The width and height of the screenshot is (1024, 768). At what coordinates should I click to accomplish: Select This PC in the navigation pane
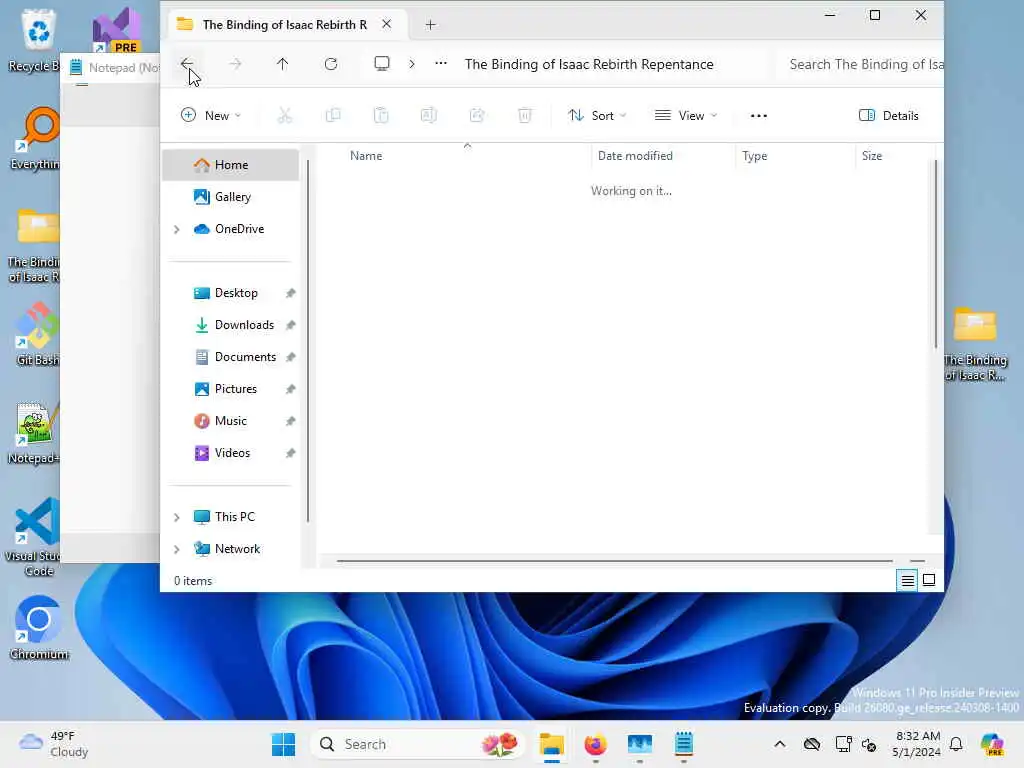231,517
